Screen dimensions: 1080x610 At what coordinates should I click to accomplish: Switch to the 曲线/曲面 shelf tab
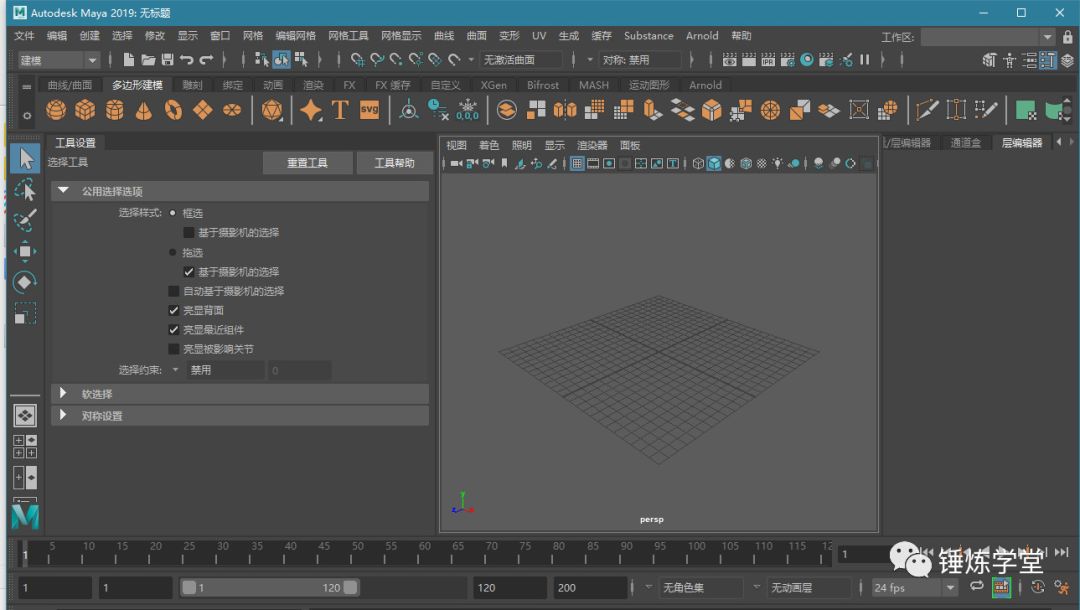[70, 85]
